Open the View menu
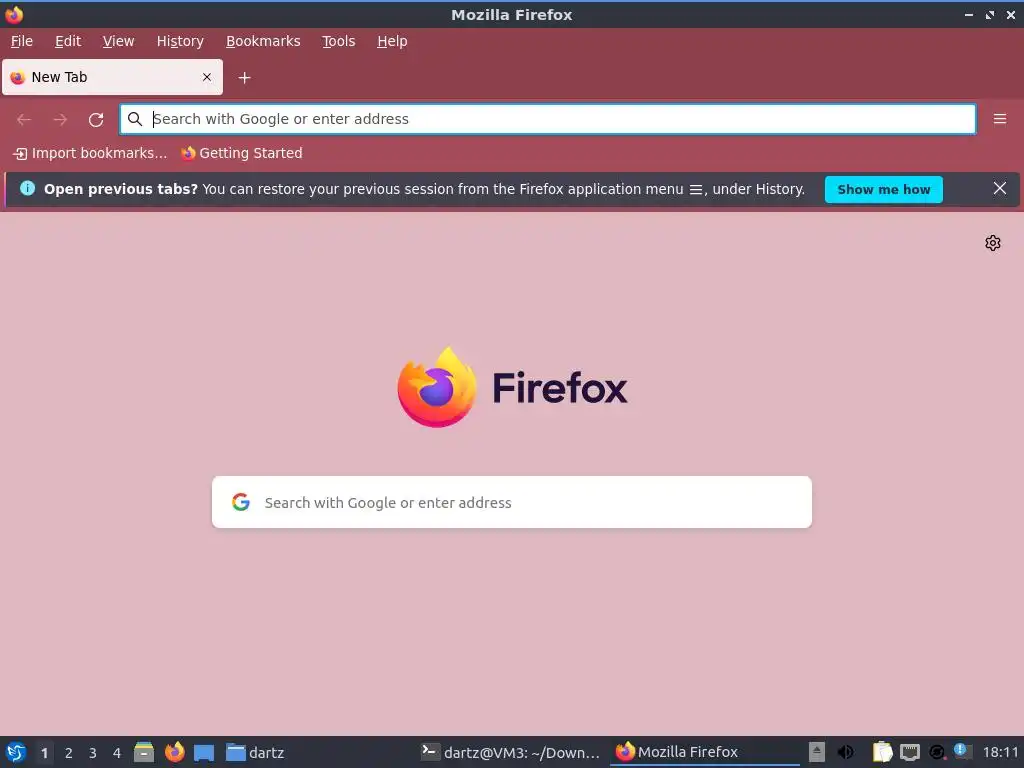 click(118, 41)
